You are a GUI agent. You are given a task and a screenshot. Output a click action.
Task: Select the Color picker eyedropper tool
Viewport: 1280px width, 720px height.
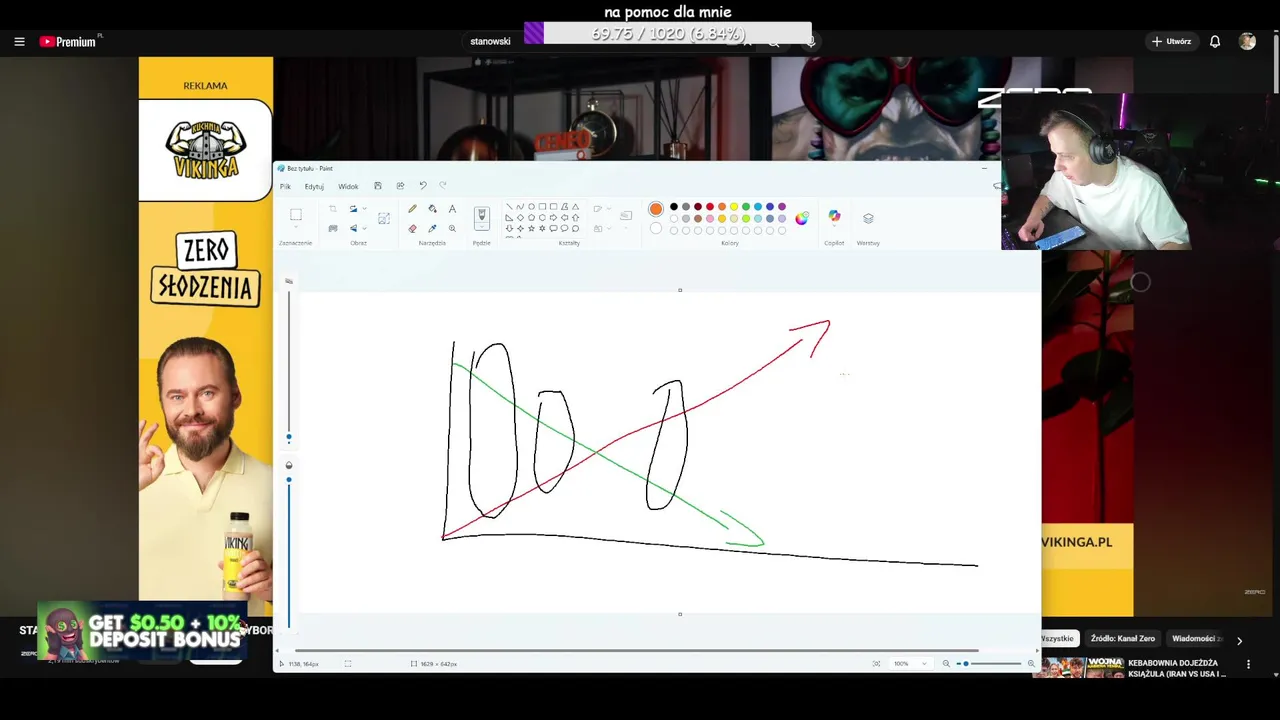pyautogui.click(x=432, y=228)
